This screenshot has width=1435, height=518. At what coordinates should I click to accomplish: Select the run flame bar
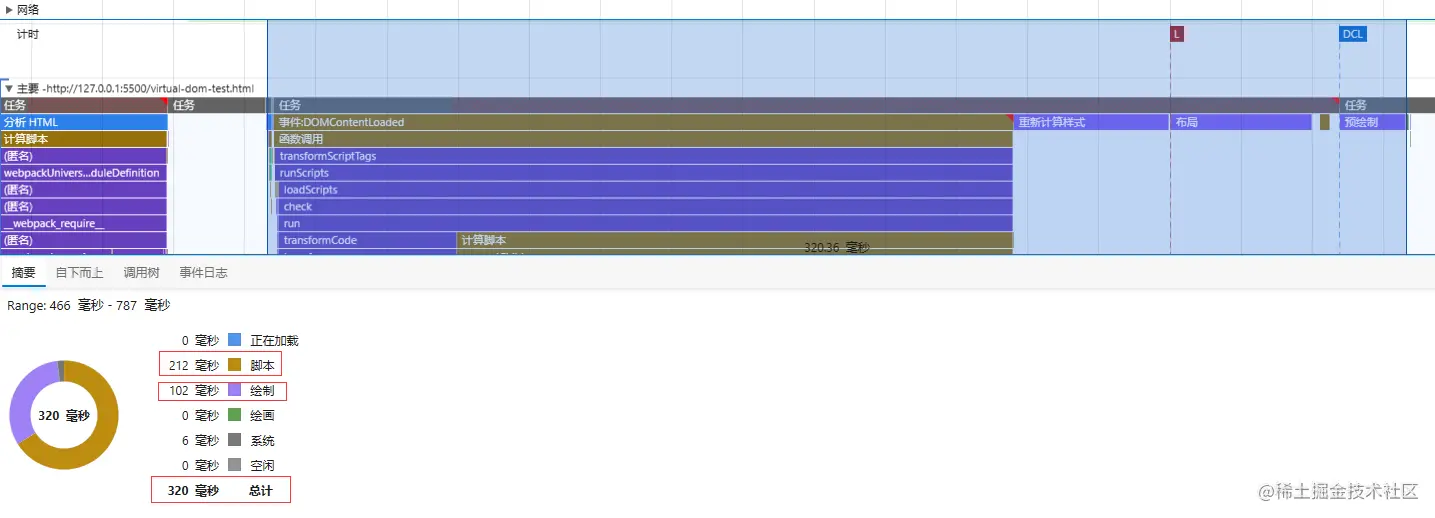[x=646, y=223]
